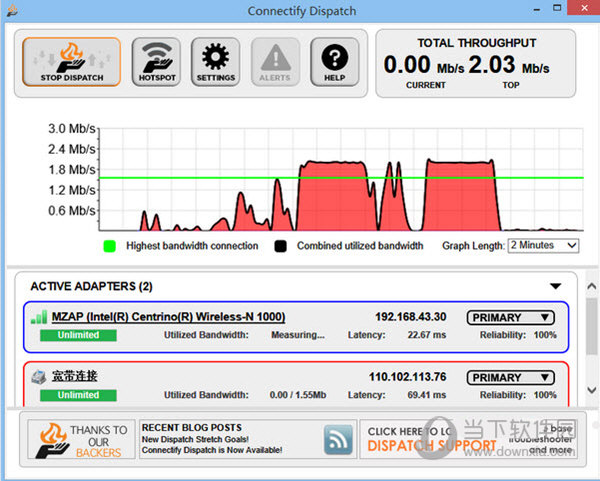Image resolution: width=600 pixels, height=481 pixels.
Task: Click the black Combined utilized bandwidth swatch
Action: [x=280, y=246]
